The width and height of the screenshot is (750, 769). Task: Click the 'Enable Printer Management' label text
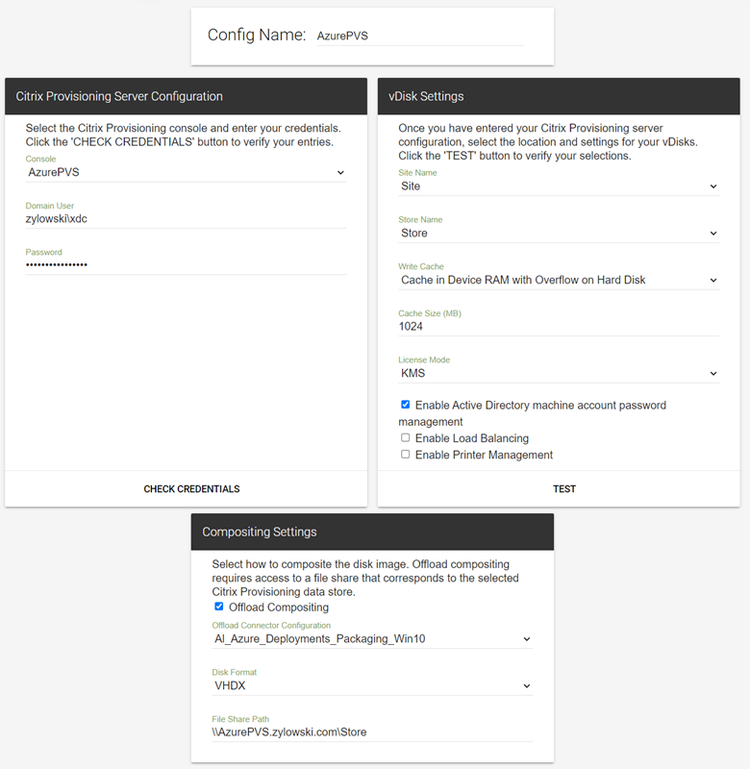(484, 455)
